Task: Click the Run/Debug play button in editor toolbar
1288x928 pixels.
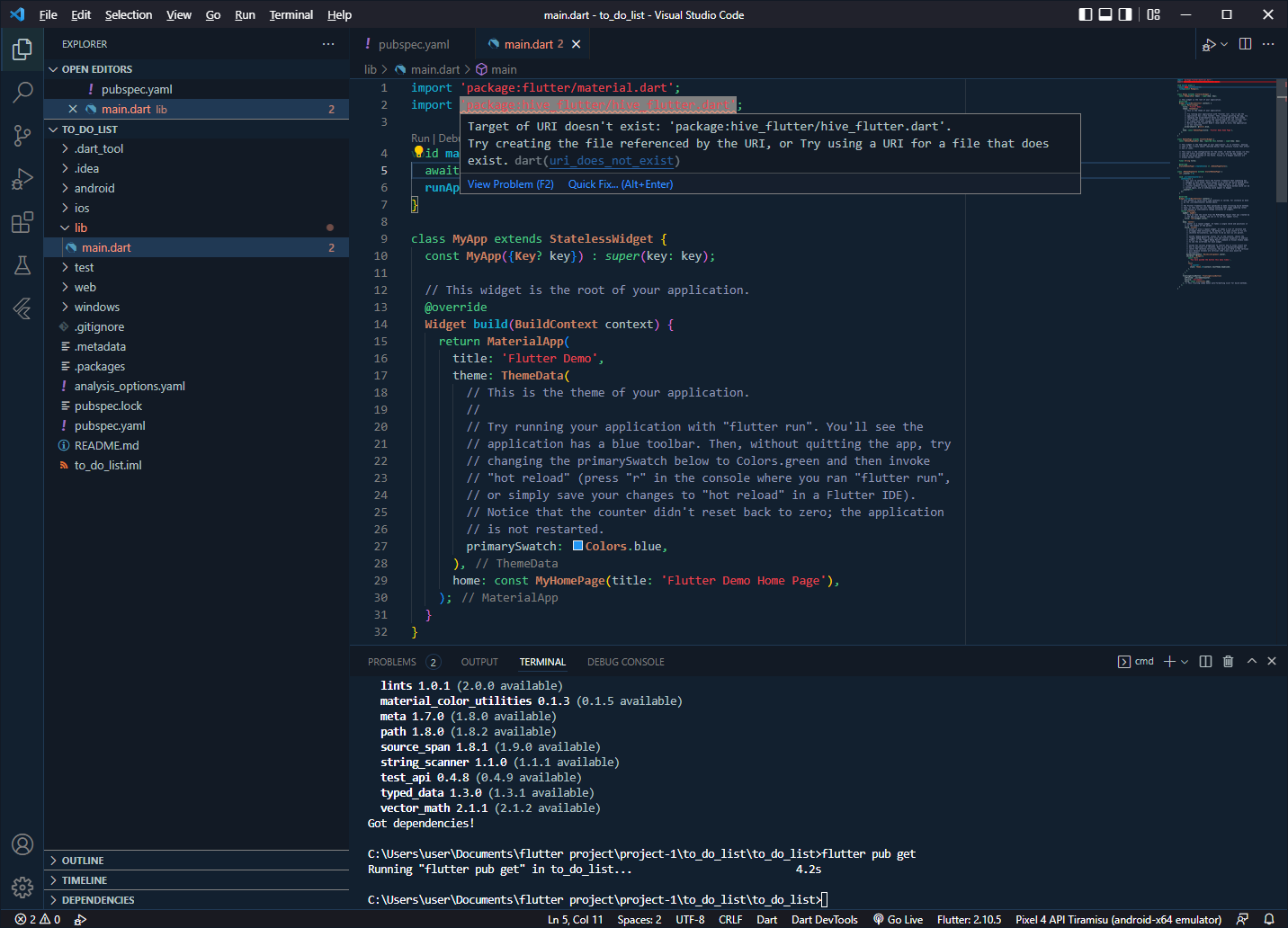Action: pos(1209,44)
